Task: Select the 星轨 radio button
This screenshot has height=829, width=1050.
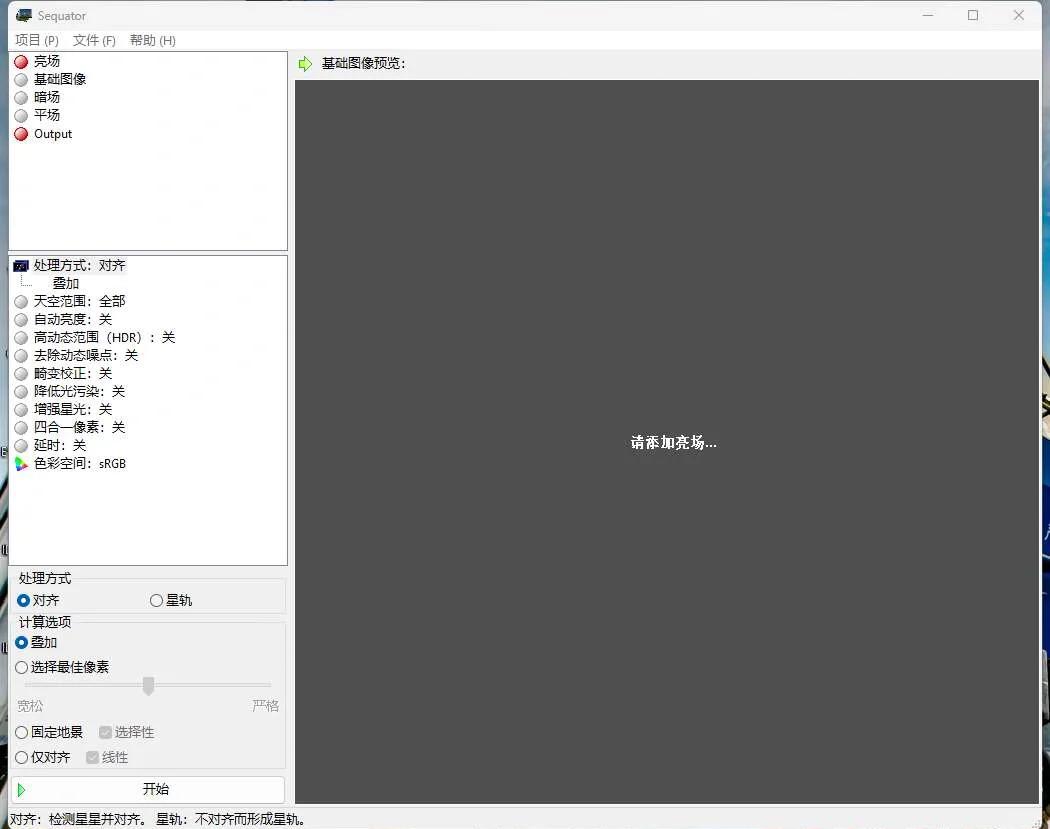Action: pyautogui.click(x=156, y=601)
